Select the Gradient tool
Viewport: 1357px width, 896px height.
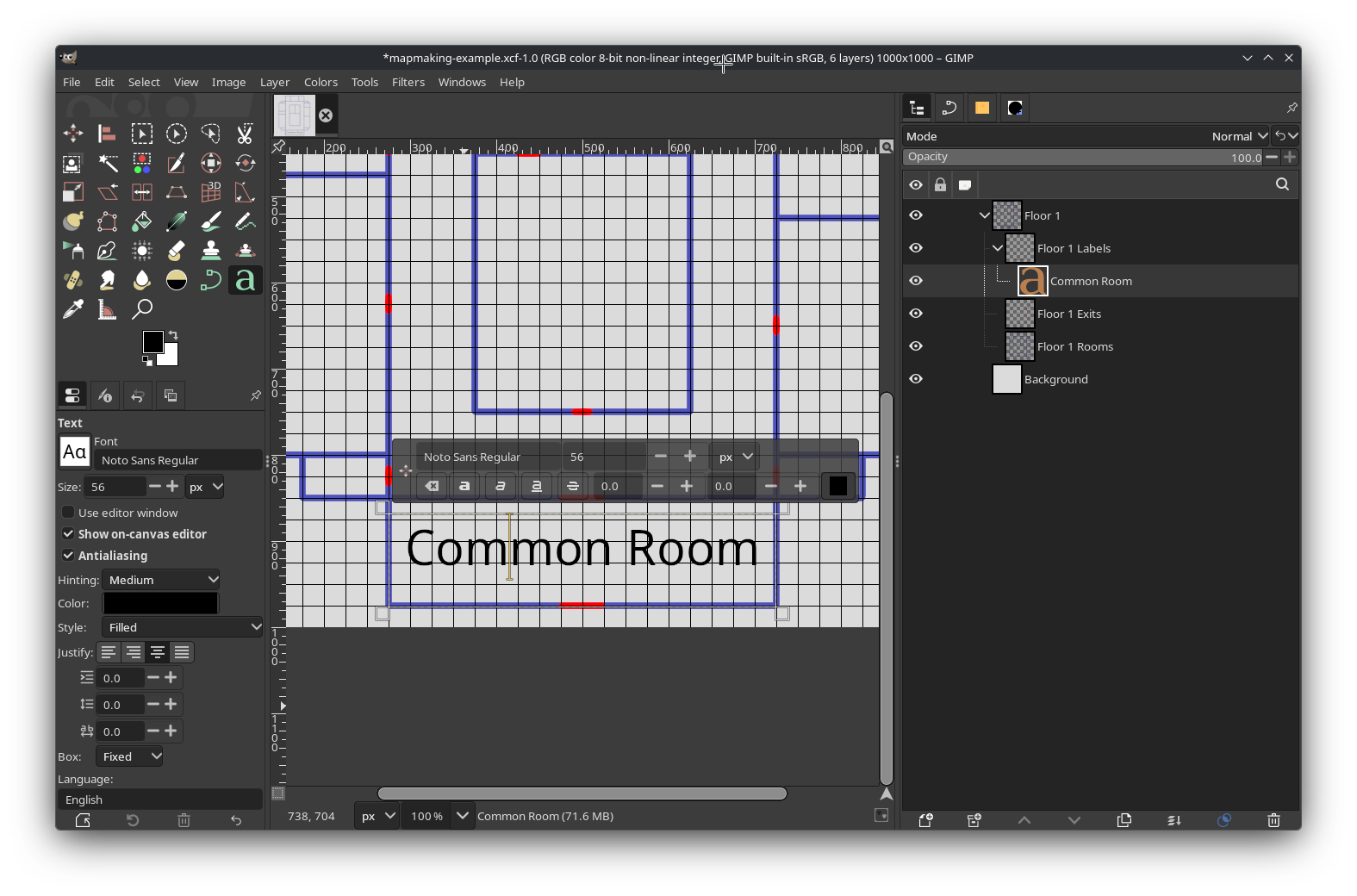177,221
